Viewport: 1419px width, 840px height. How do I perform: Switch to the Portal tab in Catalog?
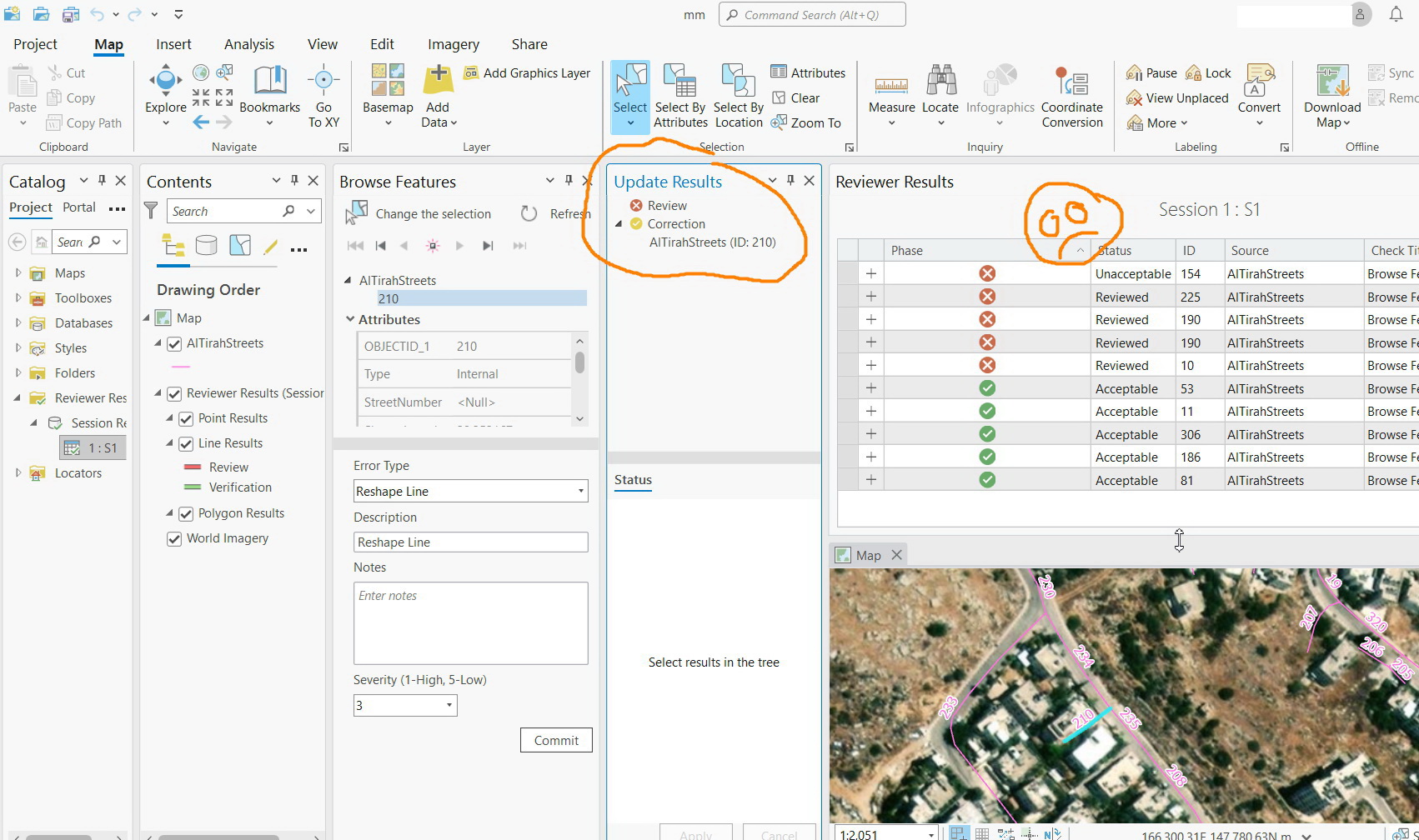(79, 207)
